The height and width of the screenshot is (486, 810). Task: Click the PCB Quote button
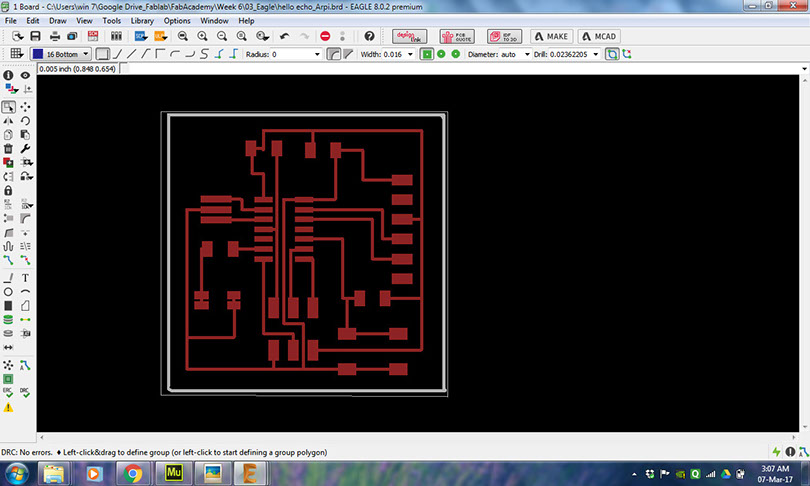[x=457, y=36]
